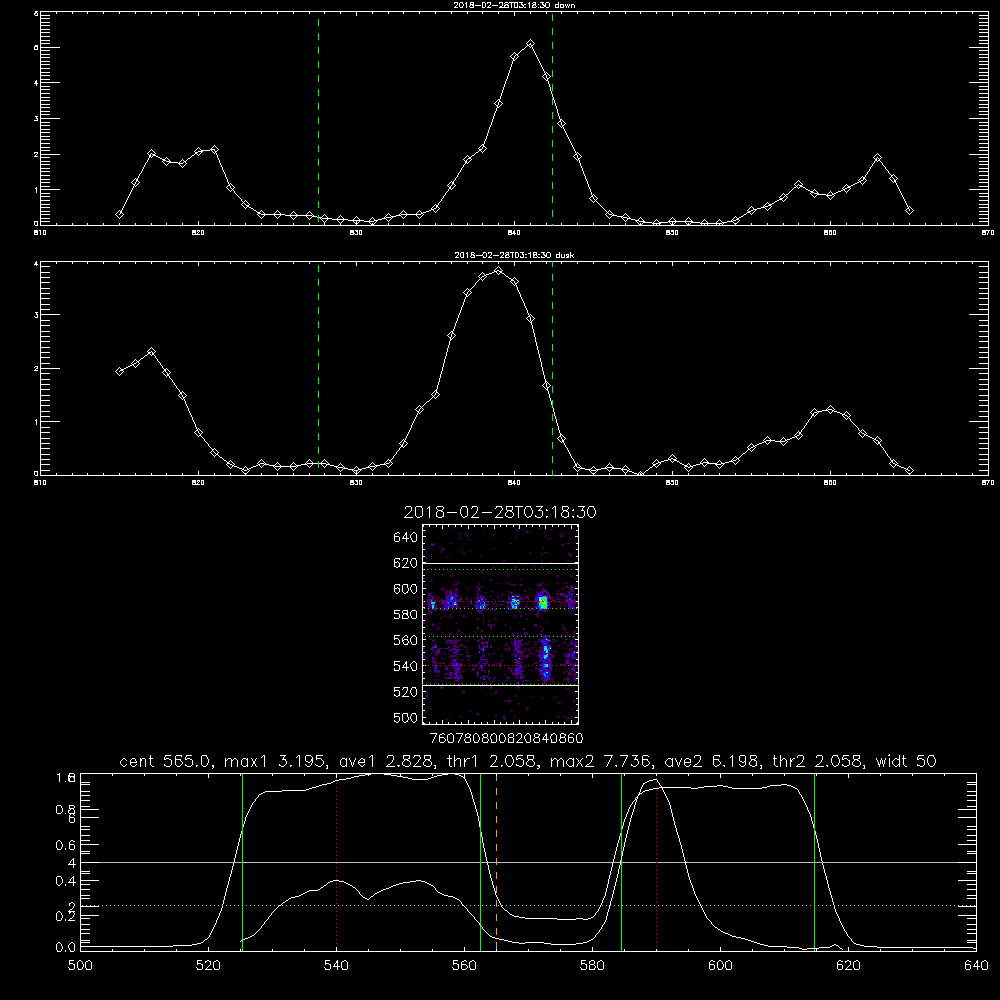Open the spectral image thumbnail in the center
The image size is (1000, 1000).
[500, 624]
